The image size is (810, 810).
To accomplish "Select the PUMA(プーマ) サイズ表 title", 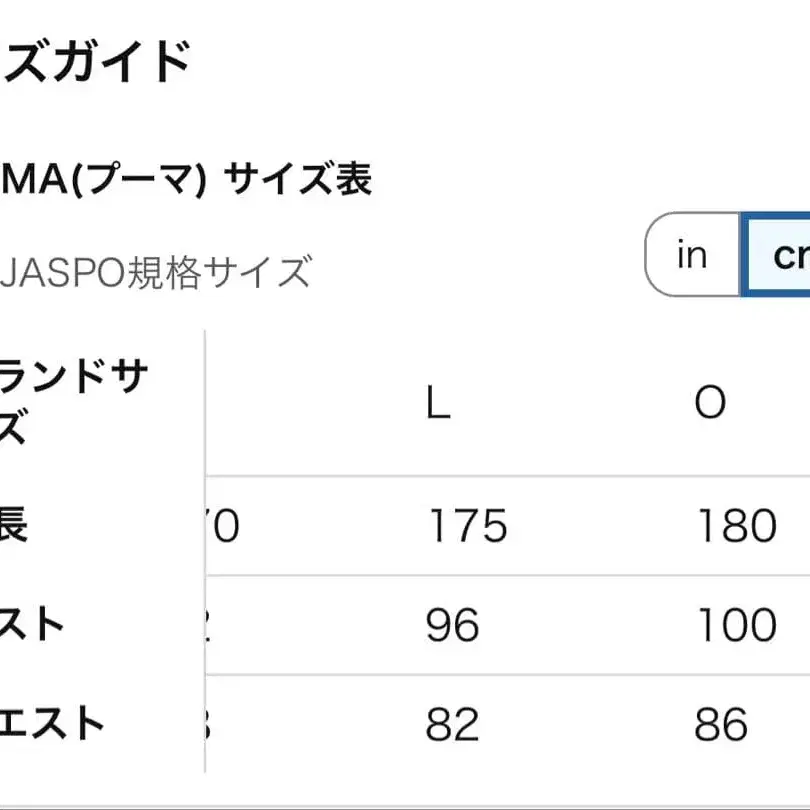I will [185, 178].
